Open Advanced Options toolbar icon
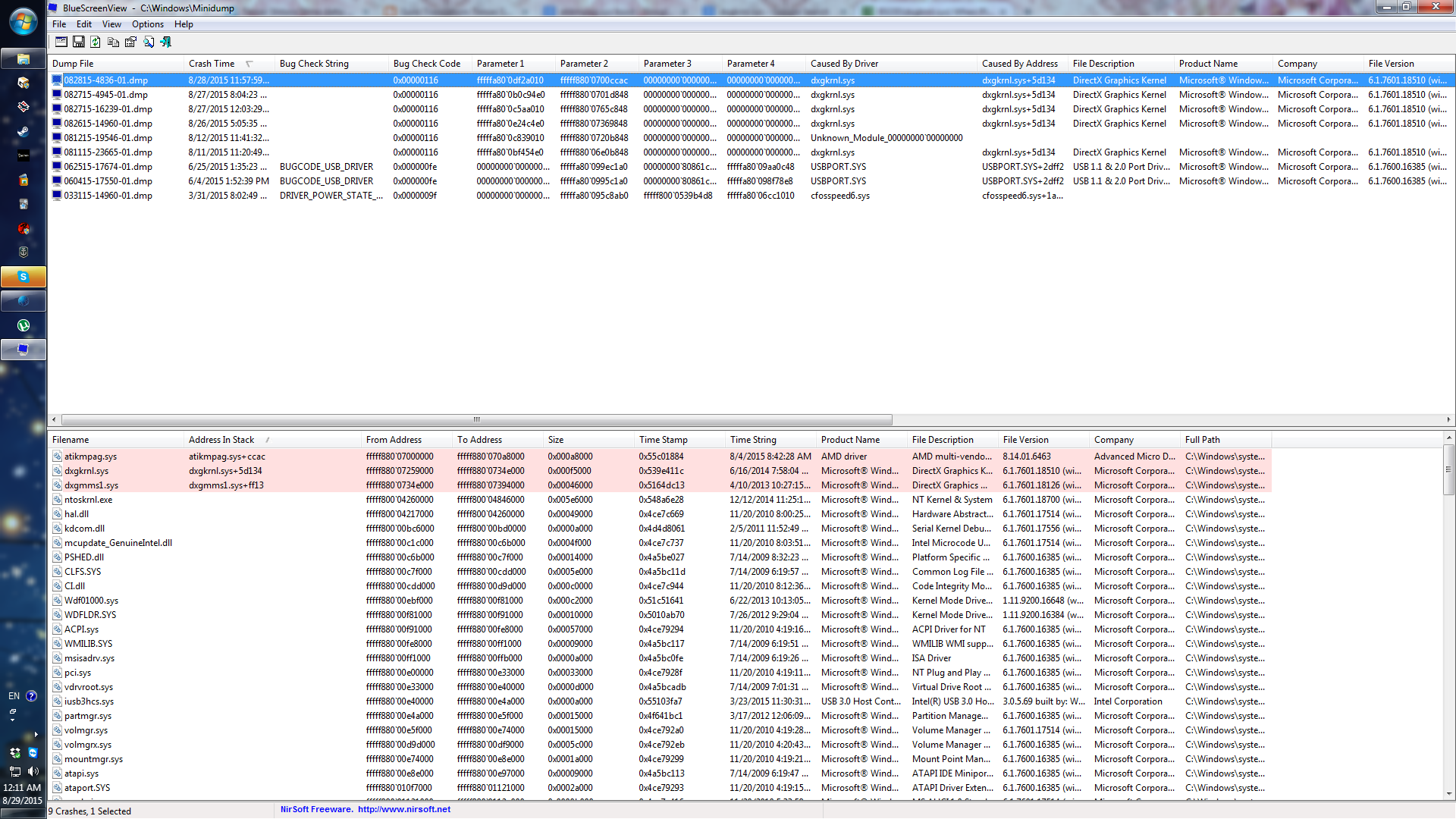 [61, 42]
